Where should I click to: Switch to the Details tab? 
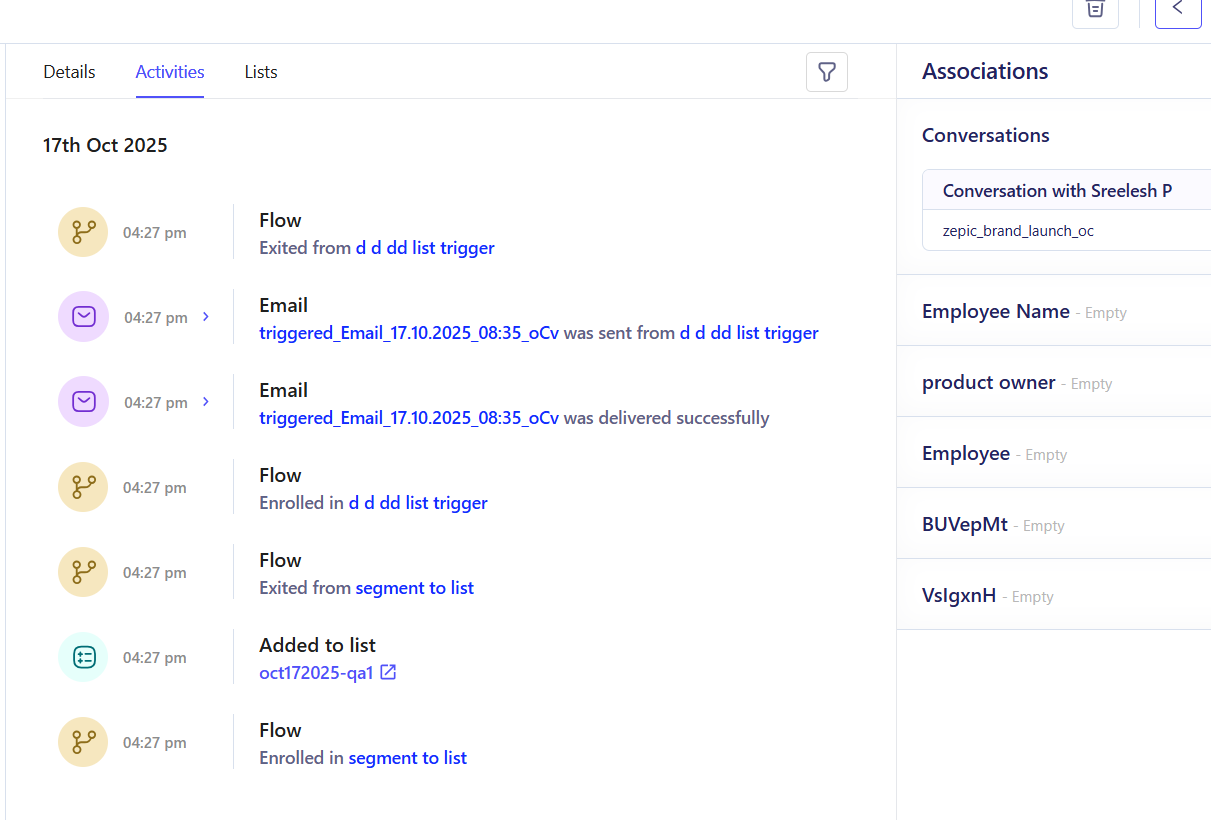pyautogui.click(x=69, y=72)
